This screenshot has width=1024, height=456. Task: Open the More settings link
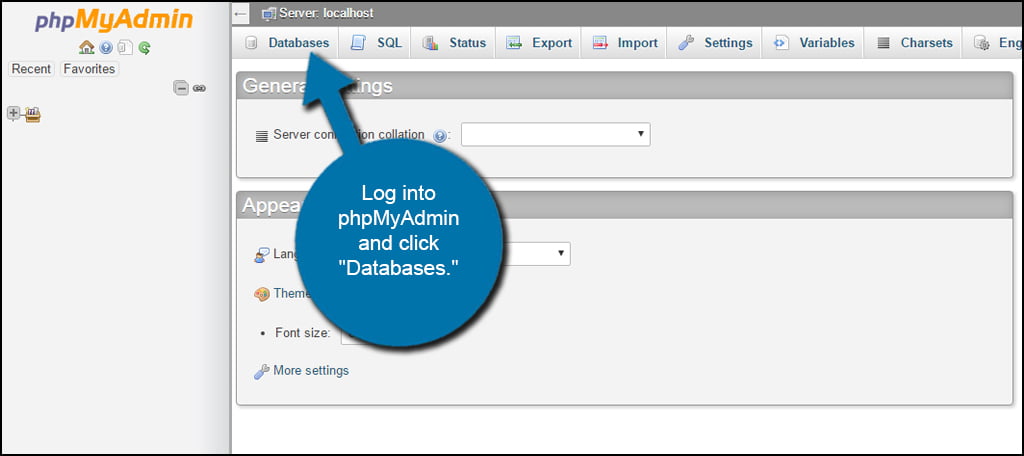[x=311, y=370]
